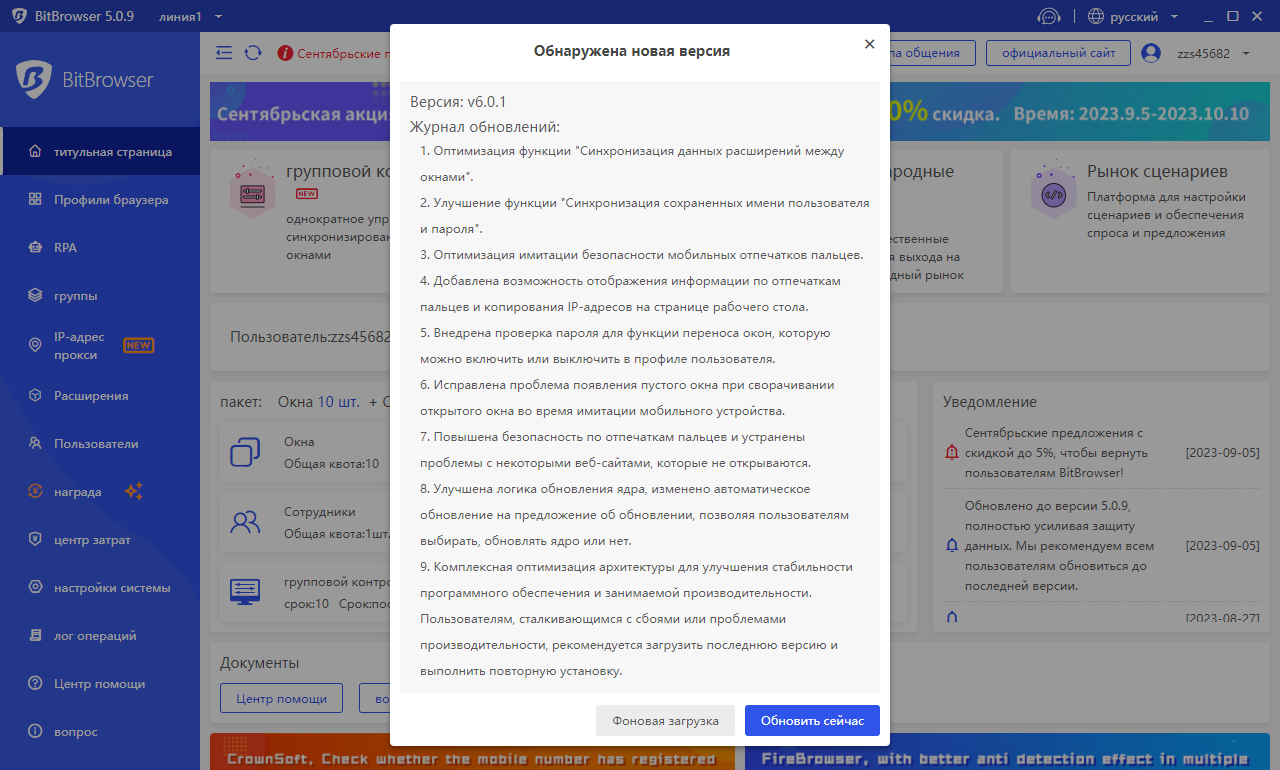Viewport: 1280px width, 770px height.
Task: Open the Центр помощи documents button
Action: 281,697
